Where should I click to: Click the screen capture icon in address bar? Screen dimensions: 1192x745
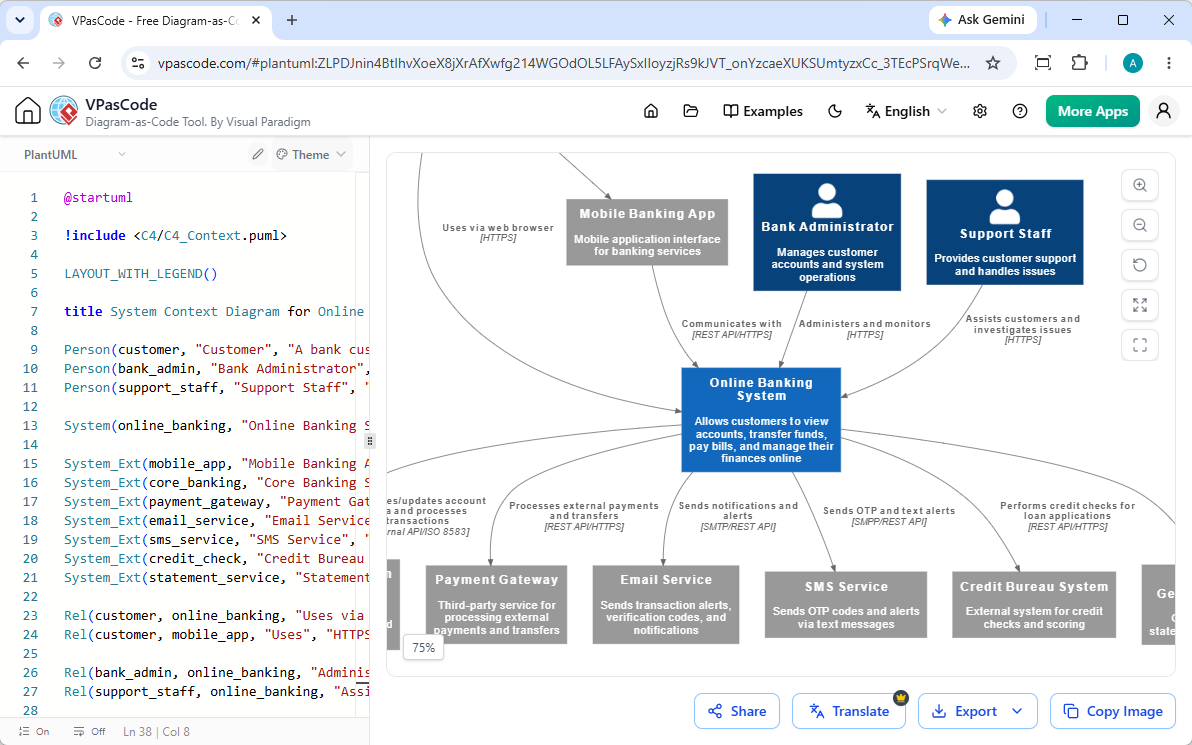tap(1043, 63)
